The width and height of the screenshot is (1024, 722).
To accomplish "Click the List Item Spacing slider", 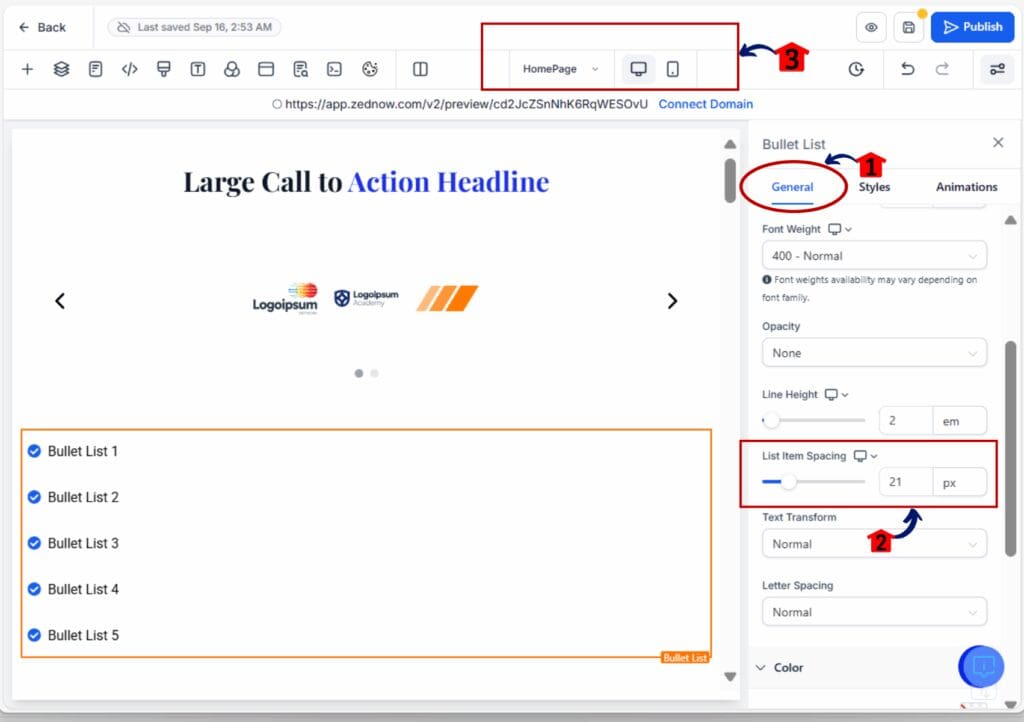I will [813, 482].
